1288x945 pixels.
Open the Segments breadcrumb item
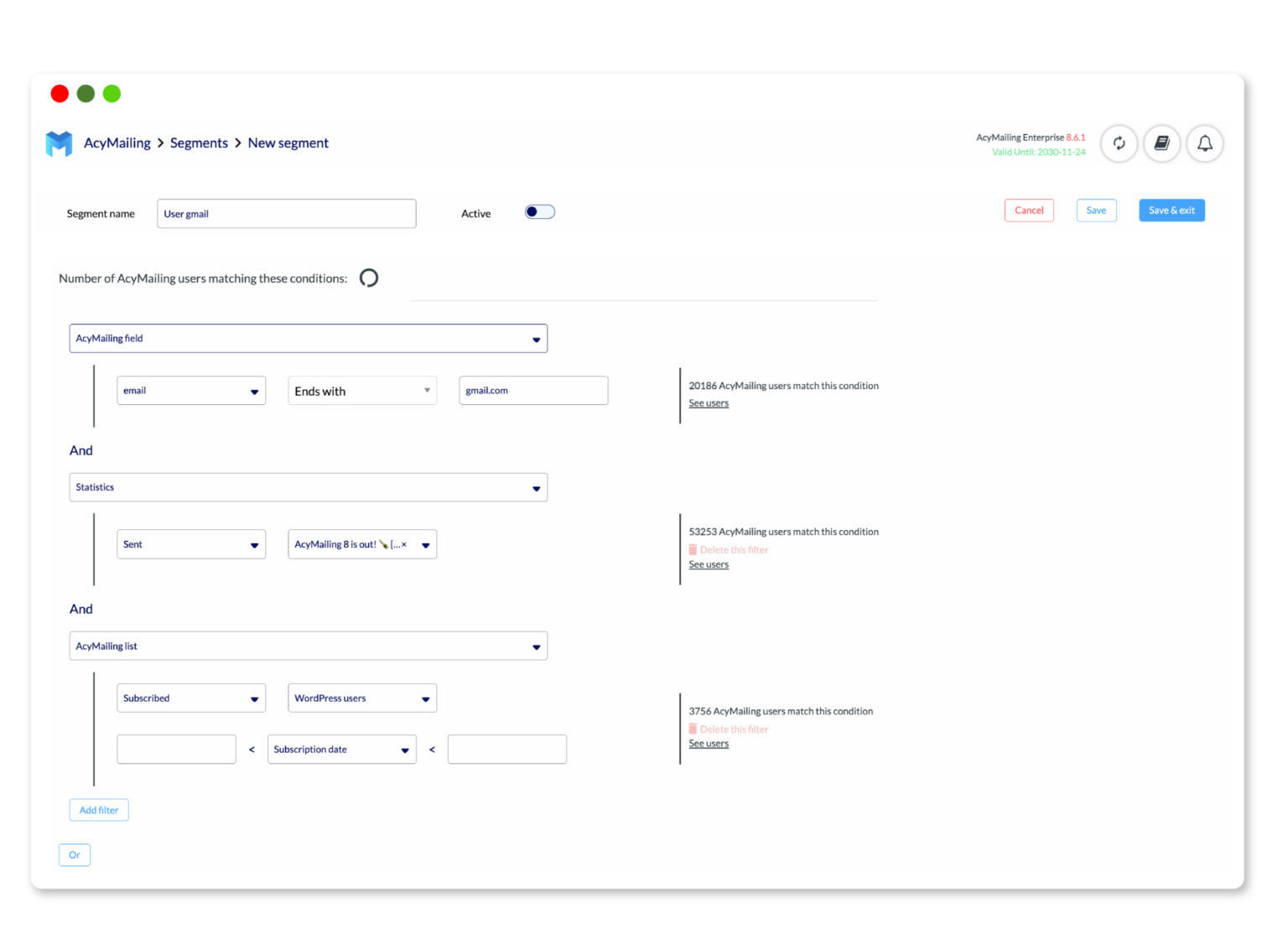click(x=199, y=143)
